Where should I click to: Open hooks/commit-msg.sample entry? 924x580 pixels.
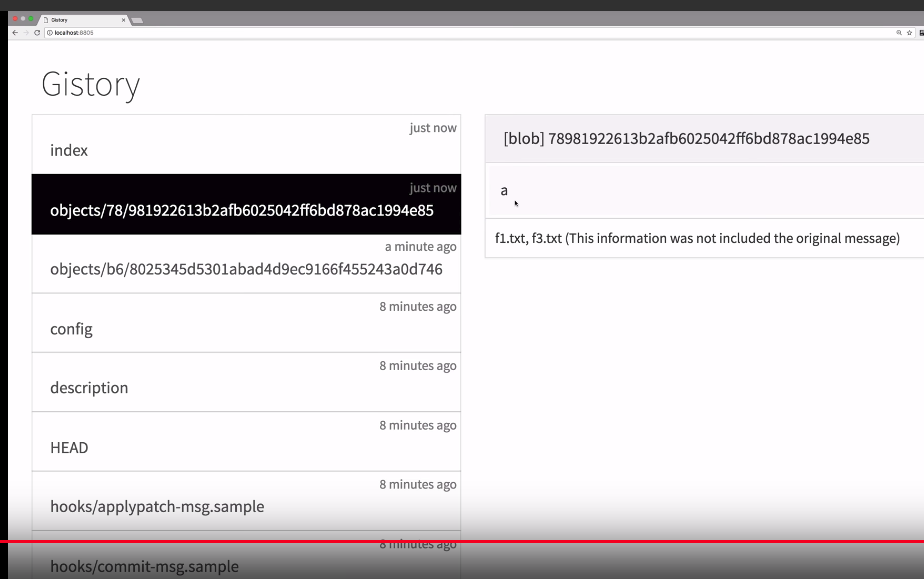coord(246,555)
